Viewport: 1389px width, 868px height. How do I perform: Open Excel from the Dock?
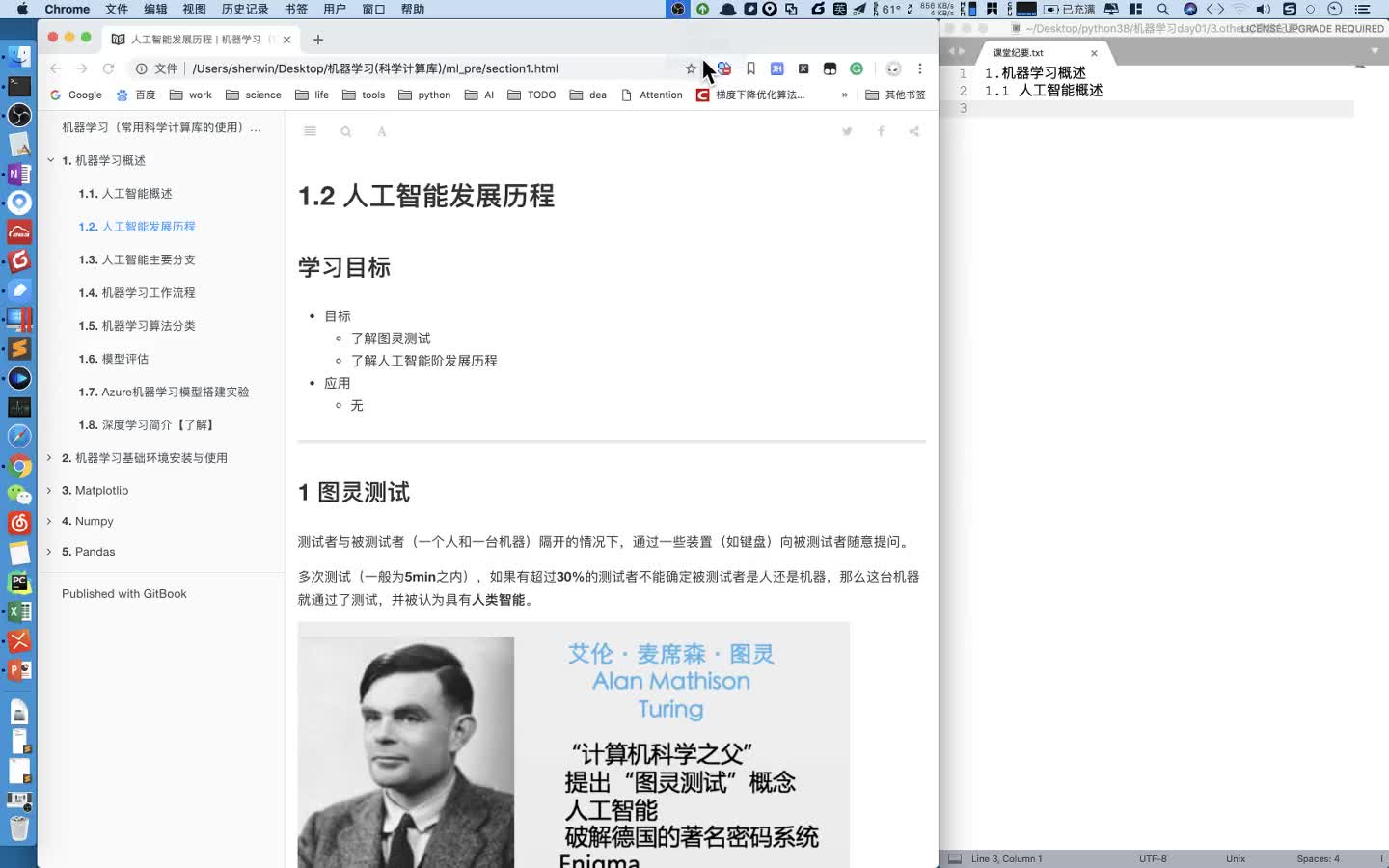coord(19,611)
